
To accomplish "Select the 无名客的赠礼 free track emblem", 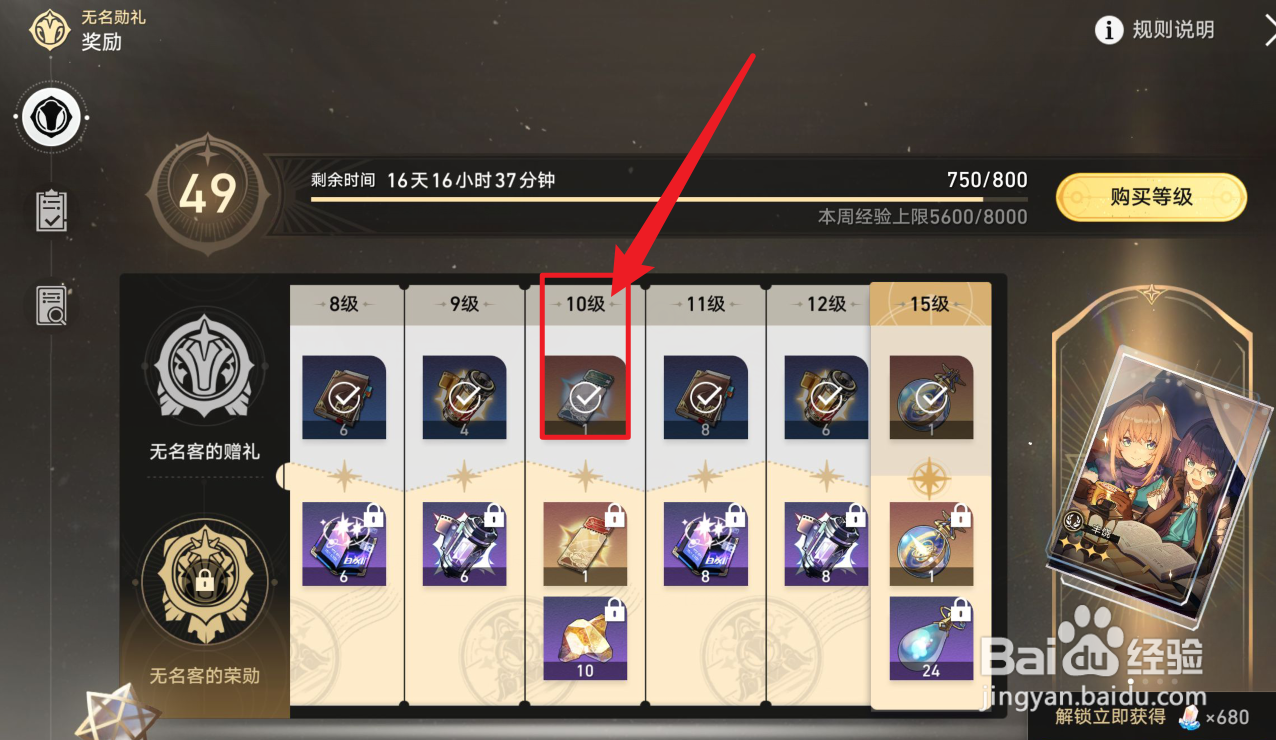I will 204,372.
